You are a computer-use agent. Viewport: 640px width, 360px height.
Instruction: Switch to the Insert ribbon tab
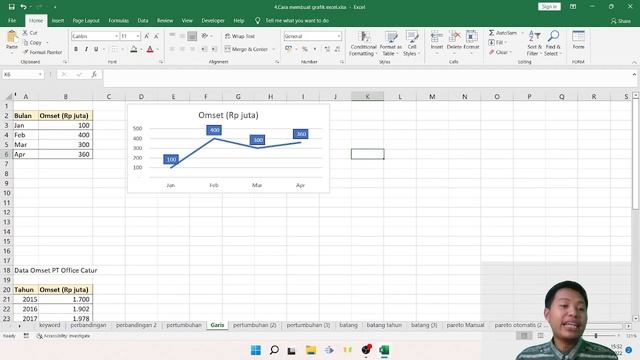58,20
